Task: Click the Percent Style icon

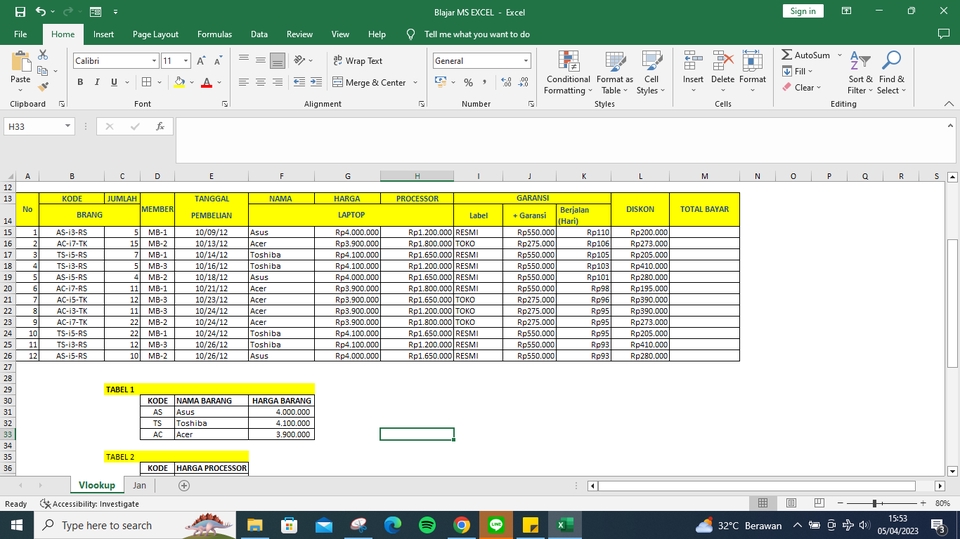Action: point(468,82)
